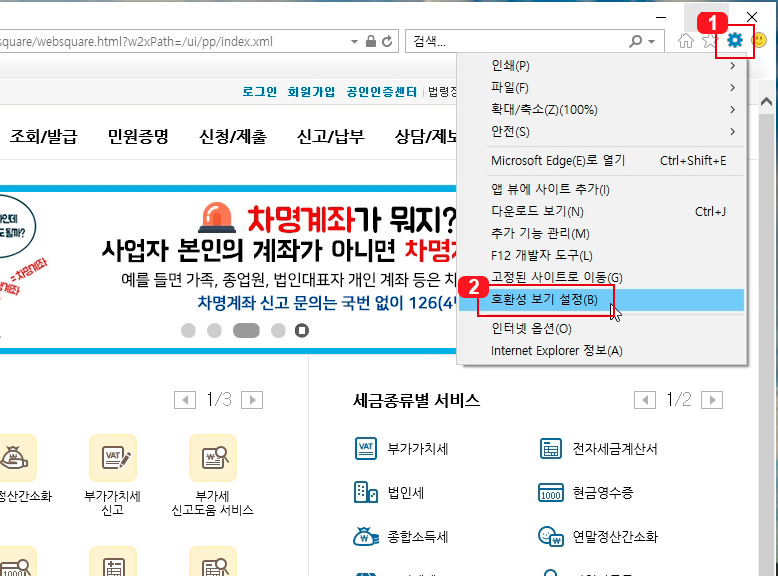Image resolution: width=778 pixels, height=576 pixels.
Task: Expand the address bar dropdown arrow
Action: click(354, 42)
